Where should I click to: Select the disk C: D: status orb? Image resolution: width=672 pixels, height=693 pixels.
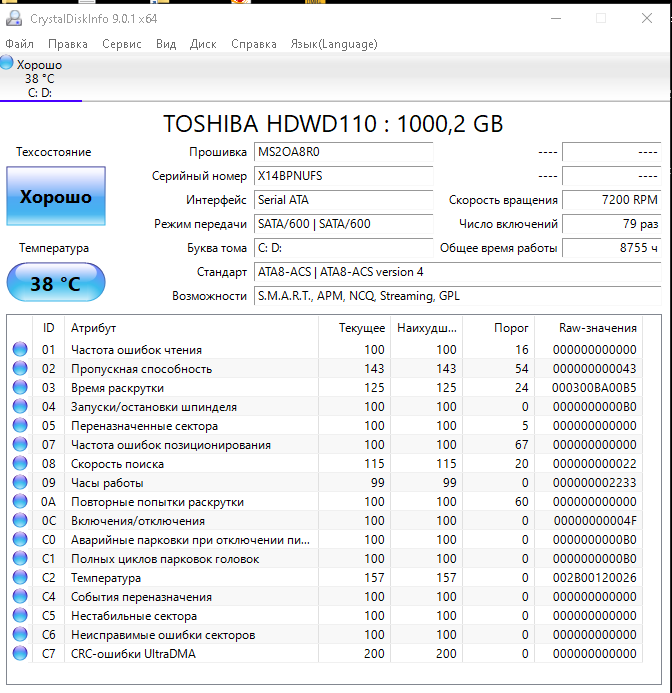point(7,62)
